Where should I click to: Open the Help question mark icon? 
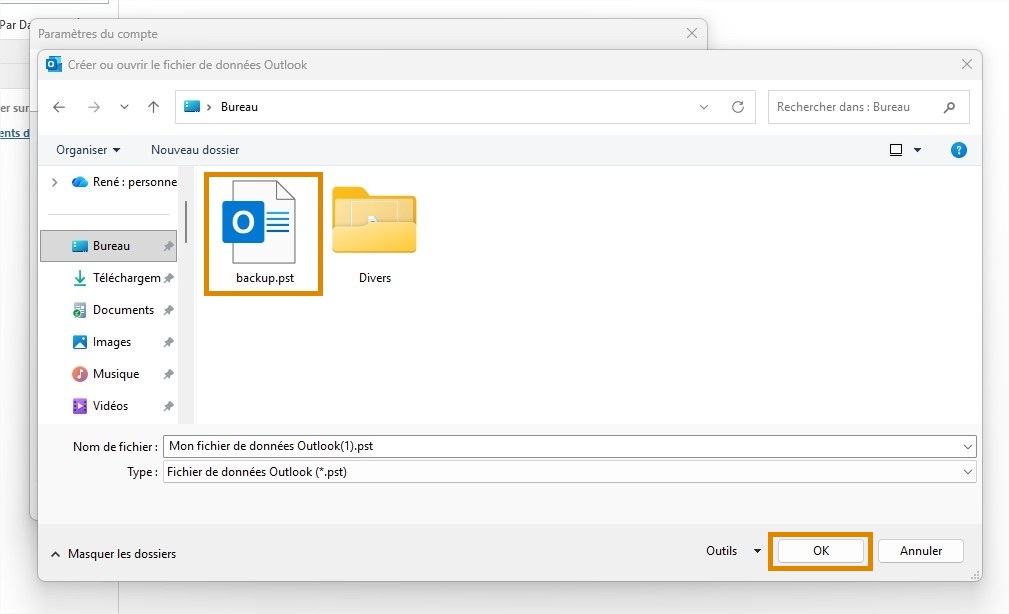(x=958, y=150)
